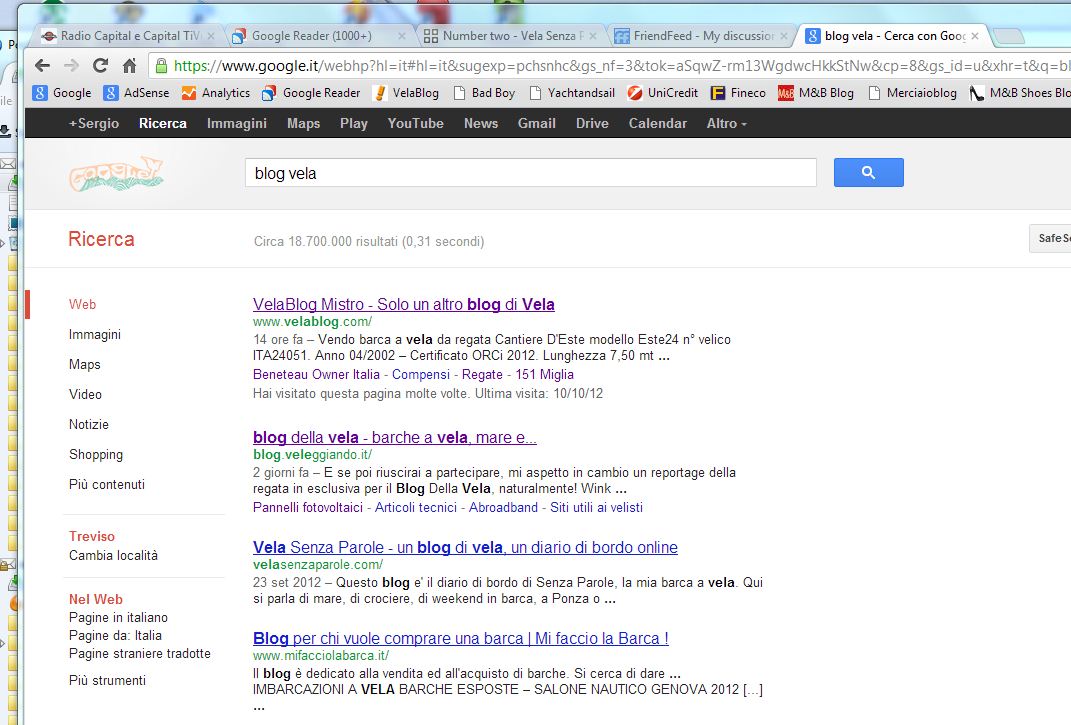1071x725 pixels.
Task: Open the blog della vela result
Action: (x=395, y=438)
